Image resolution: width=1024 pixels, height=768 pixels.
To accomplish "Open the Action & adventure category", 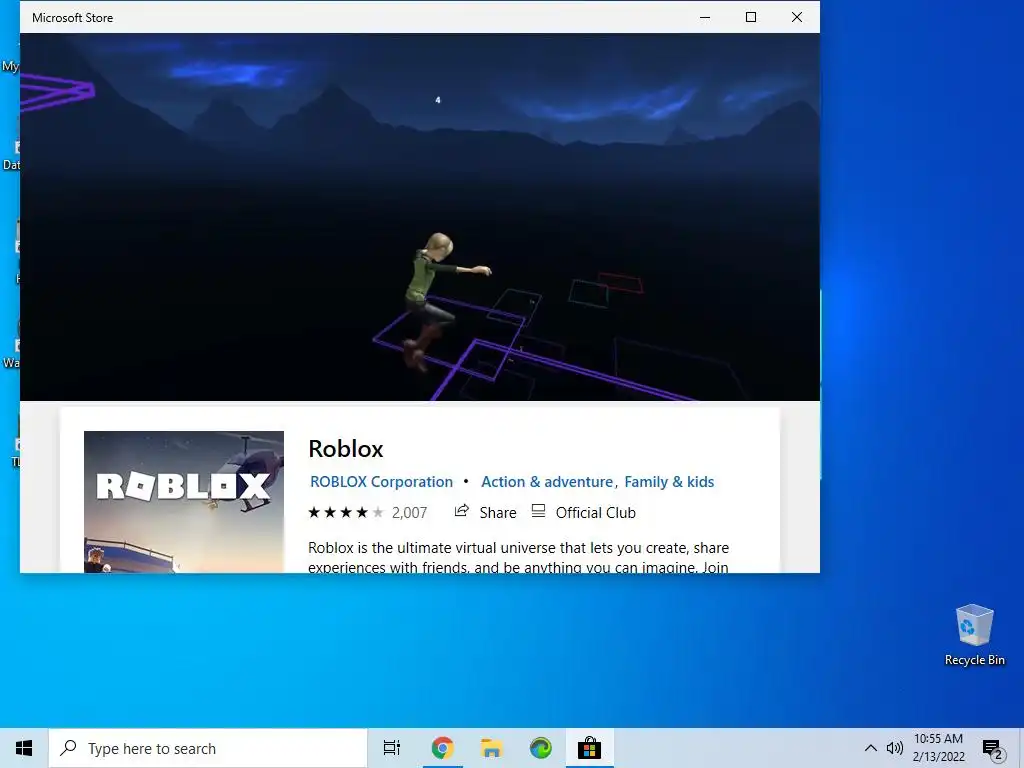I will [x=547, y=482].
